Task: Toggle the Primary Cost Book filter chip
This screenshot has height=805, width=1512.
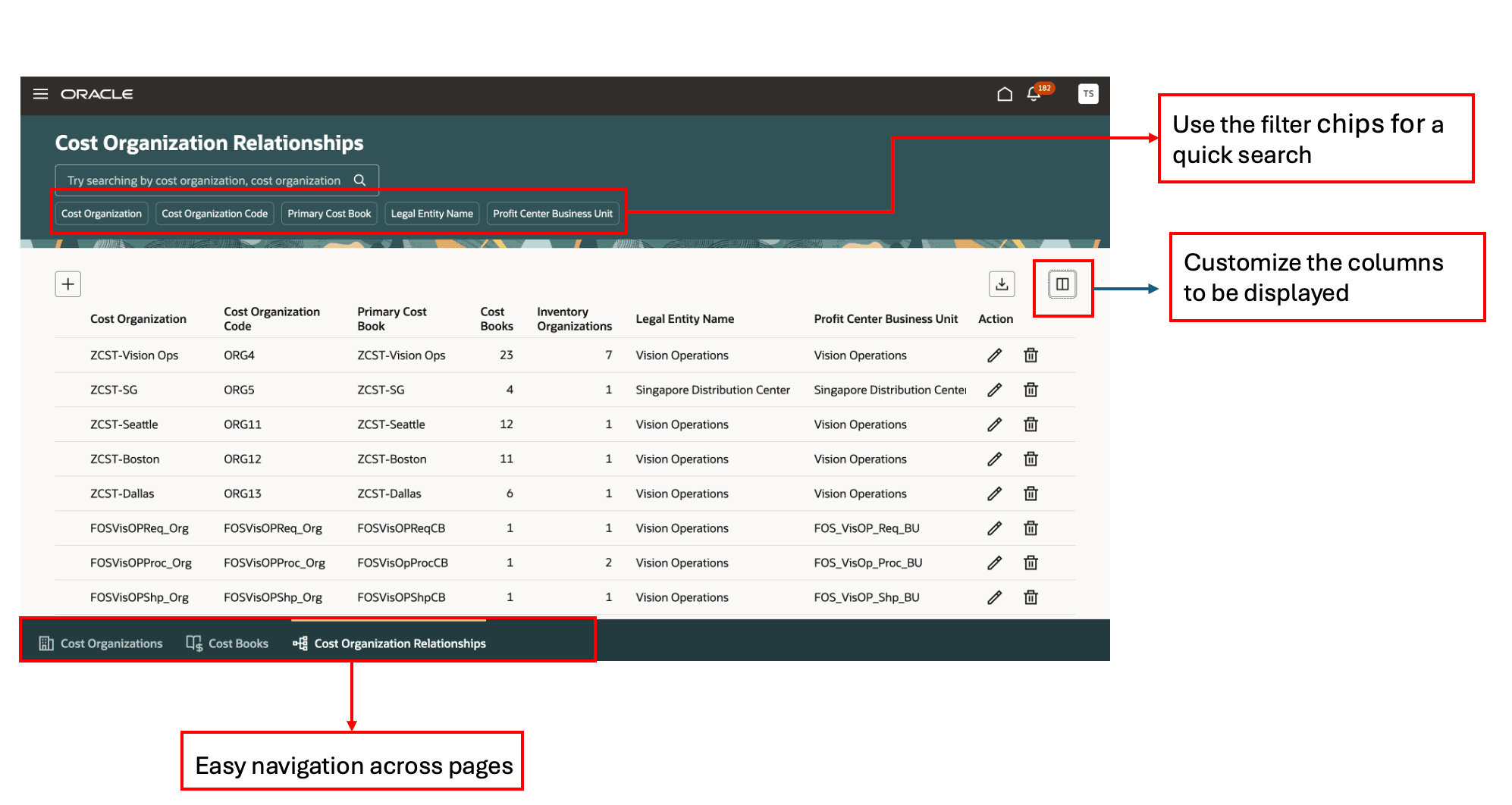Action: pos(329,213)
